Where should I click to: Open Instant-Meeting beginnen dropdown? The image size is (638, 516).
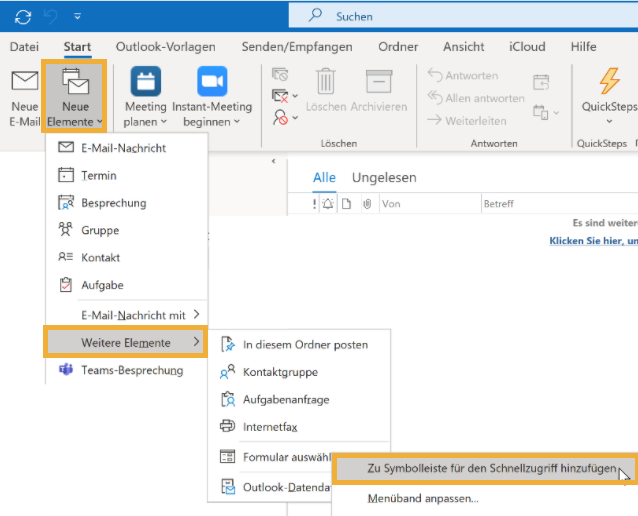[212, 97]
